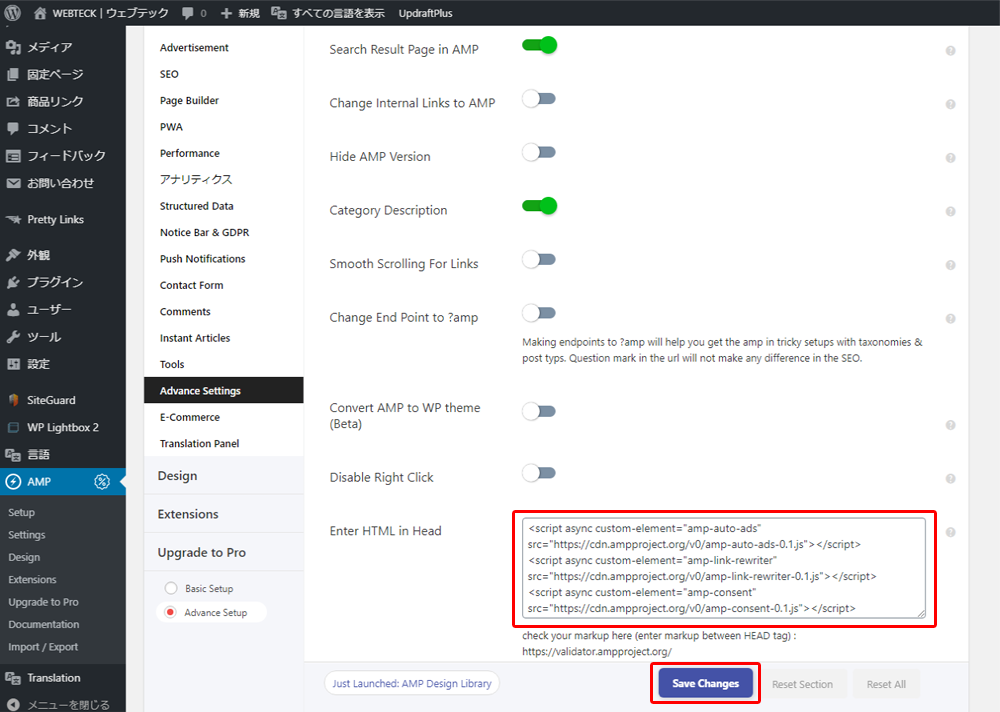Click the Translation sidebar icon
Screen dimensions: 1000x712
click(13, 678)
